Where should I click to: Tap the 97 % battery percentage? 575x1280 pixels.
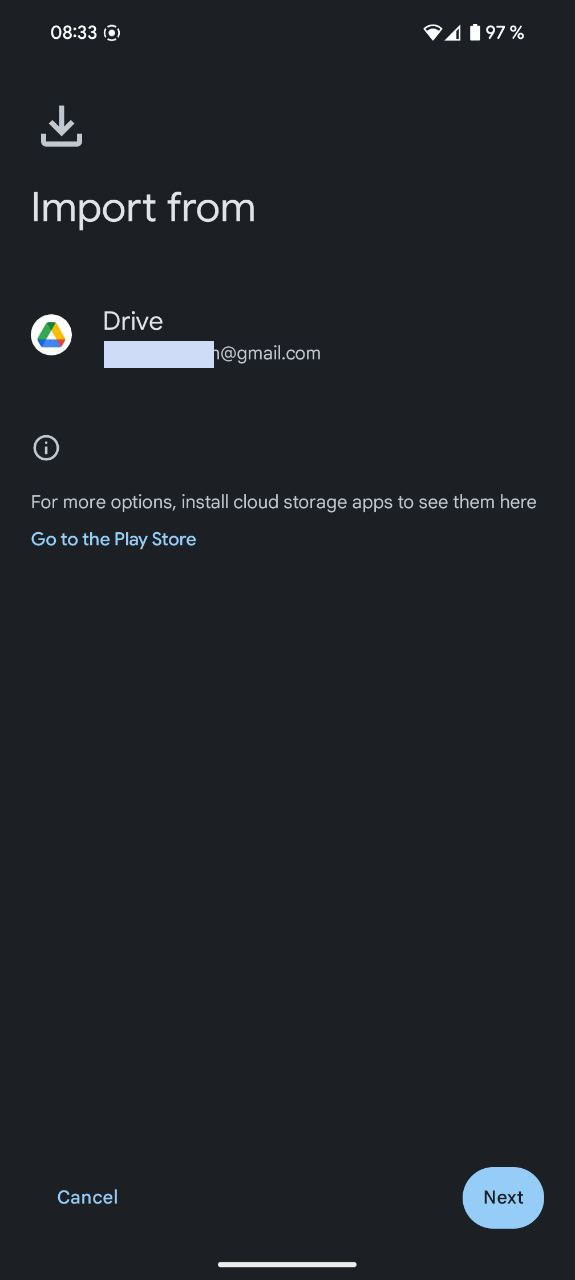pos(505,33)
